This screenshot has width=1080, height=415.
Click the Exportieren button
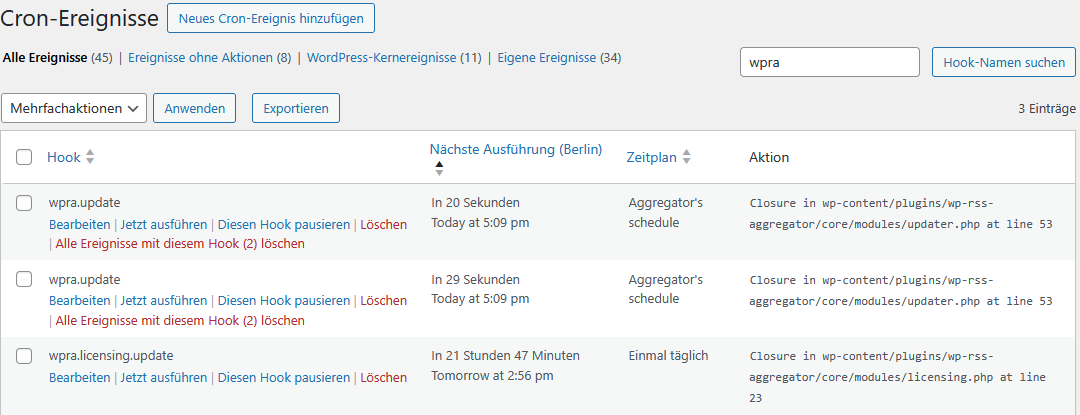tap(296, 108)
